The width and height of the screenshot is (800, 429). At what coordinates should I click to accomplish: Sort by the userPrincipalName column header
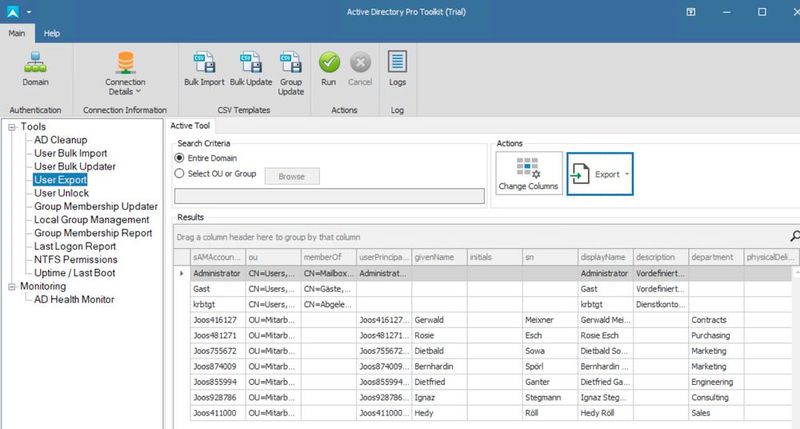(384, 257)
